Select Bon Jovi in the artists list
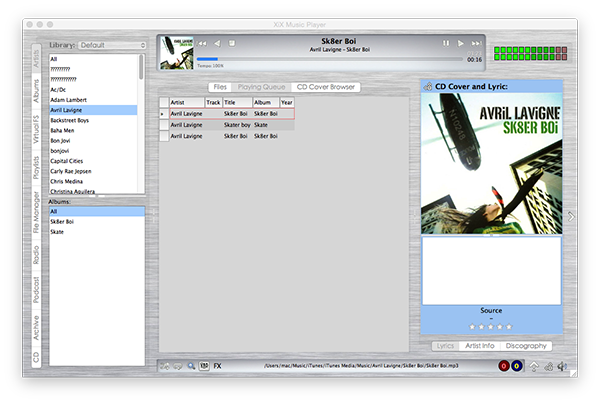This screenshot has width=600, height=404. click(93, 141)
